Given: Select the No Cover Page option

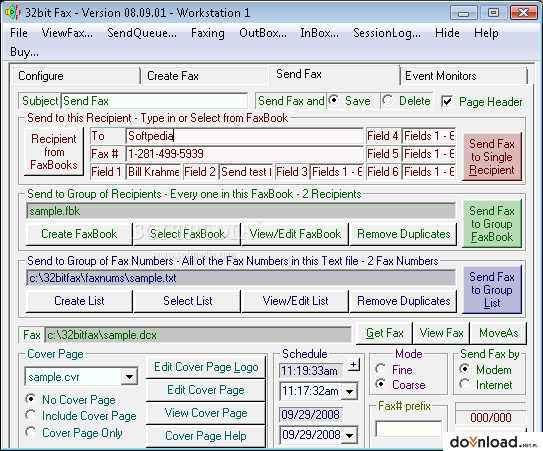Looking at the screenshot, I should [71, 399].
